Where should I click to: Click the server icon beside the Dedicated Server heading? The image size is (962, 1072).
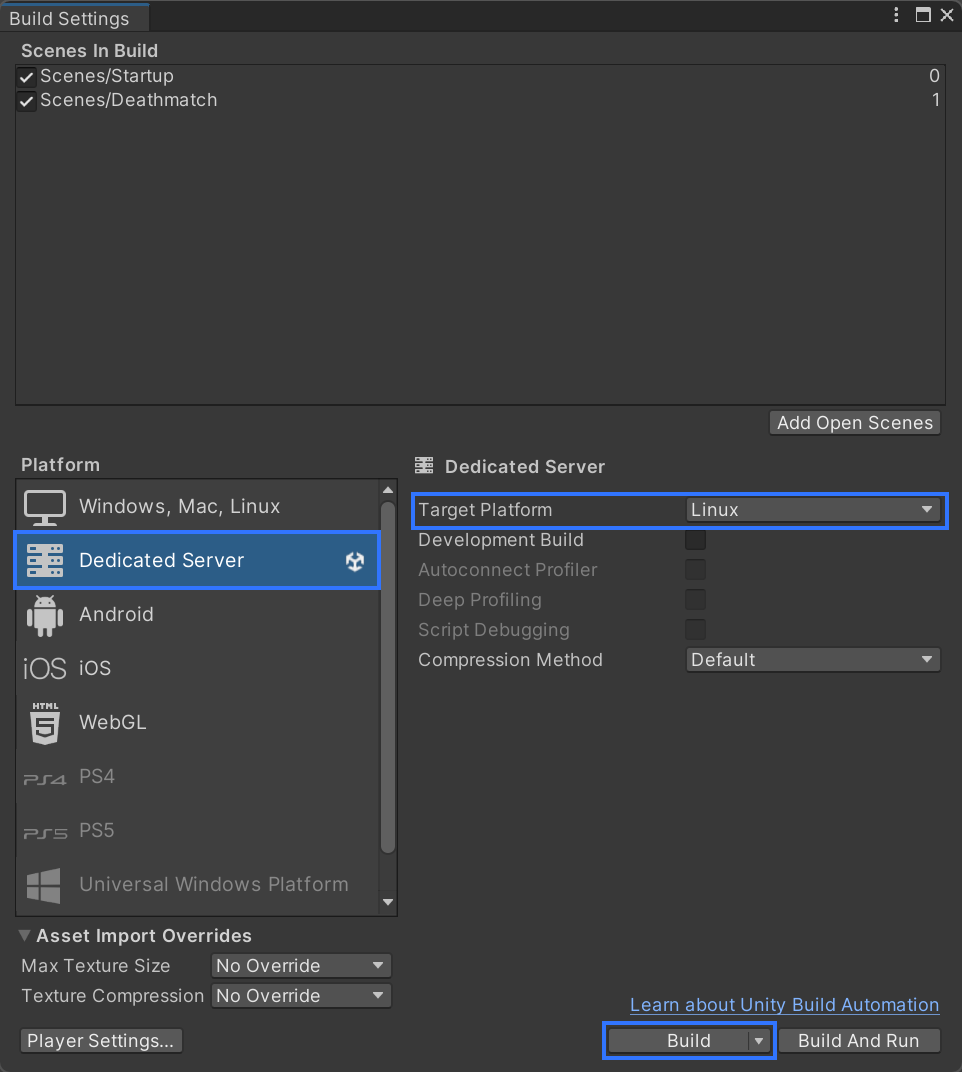click(424, 466)
